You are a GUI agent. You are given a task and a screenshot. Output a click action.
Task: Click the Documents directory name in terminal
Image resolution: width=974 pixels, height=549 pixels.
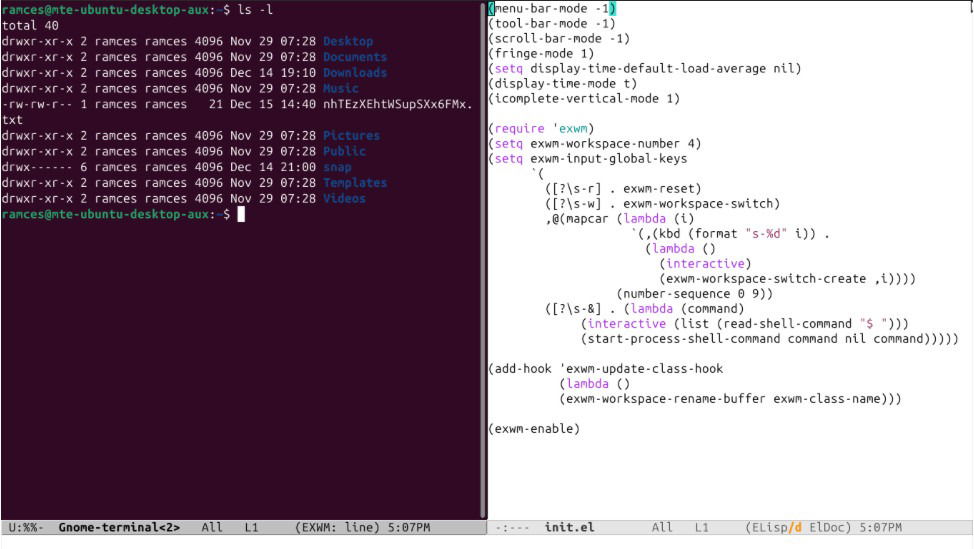355,57
